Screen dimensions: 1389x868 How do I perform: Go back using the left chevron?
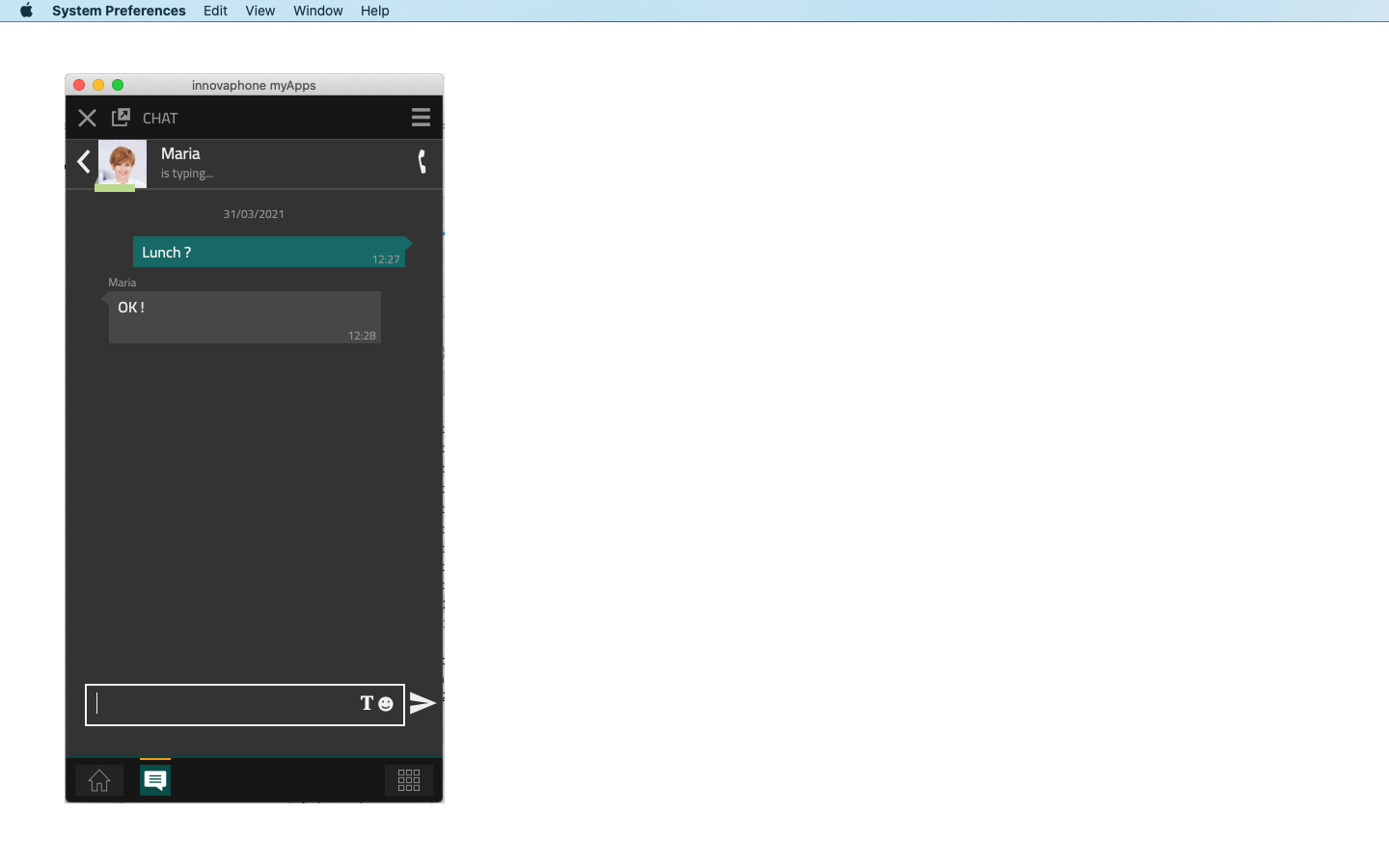(x=84, y=162)
